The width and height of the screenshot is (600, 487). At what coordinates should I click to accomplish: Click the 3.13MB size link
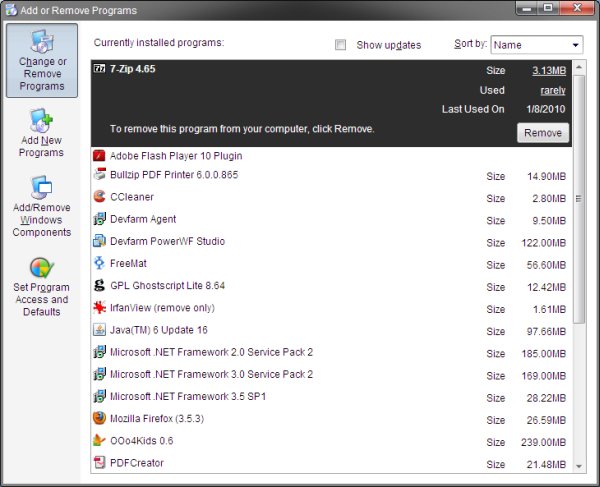click(x=549, y=69)
